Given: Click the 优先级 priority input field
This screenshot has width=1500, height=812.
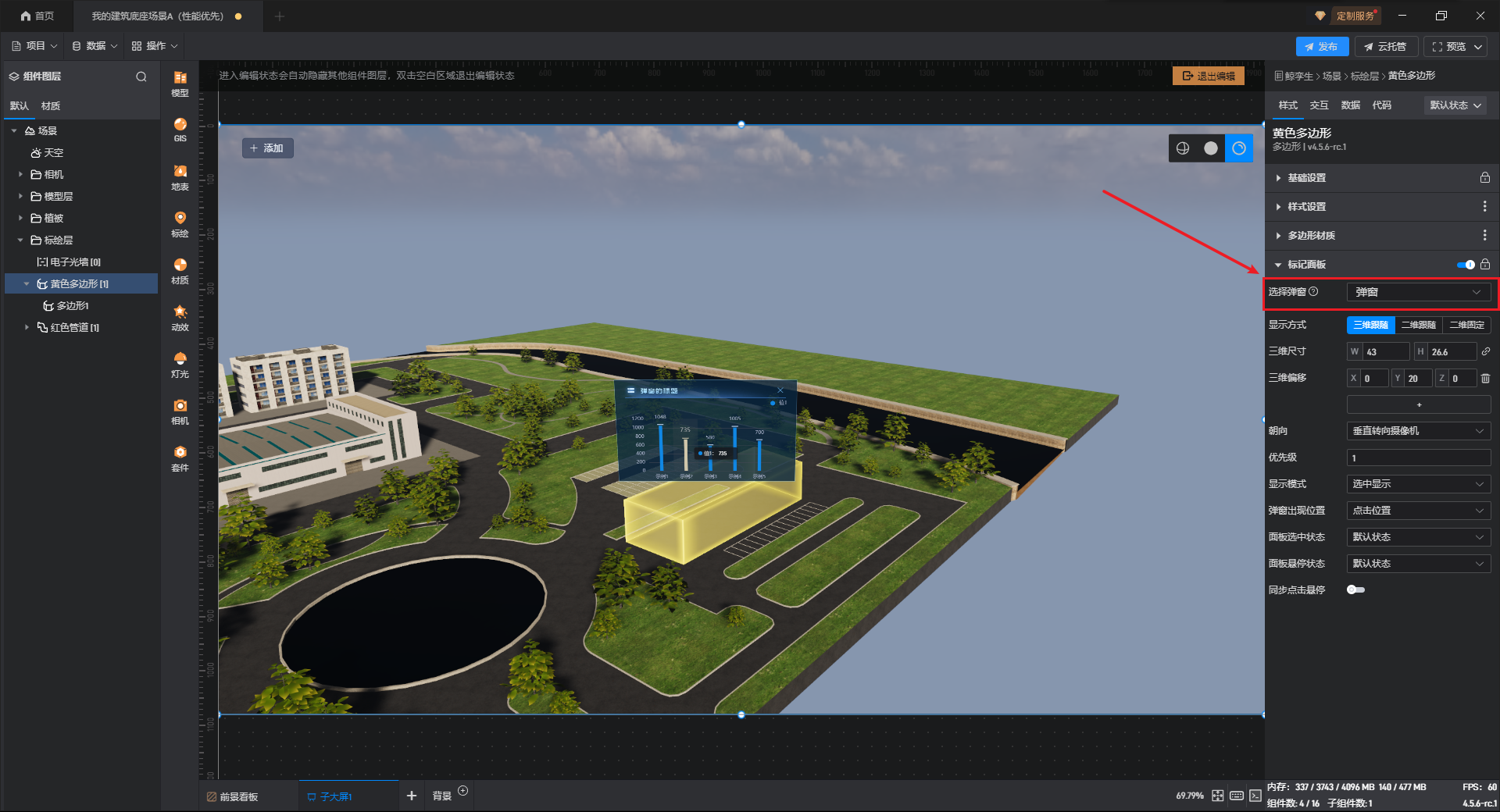Looking at the screenshot, I should (1418, 458).
